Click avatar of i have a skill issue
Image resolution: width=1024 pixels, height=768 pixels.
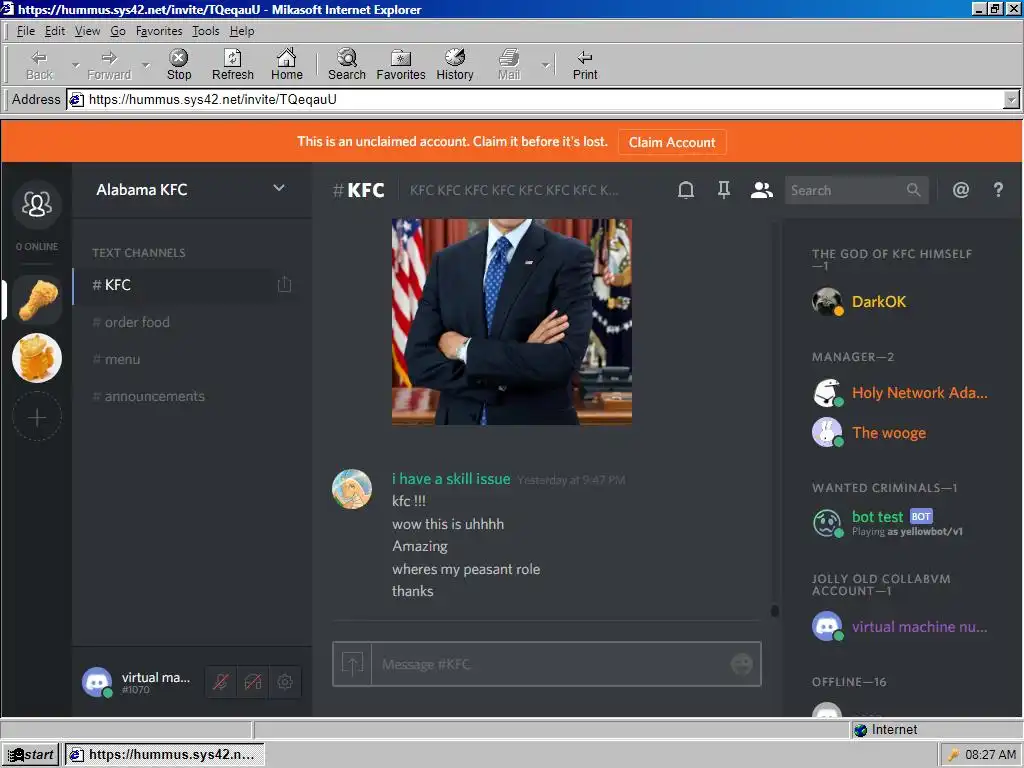352,489
